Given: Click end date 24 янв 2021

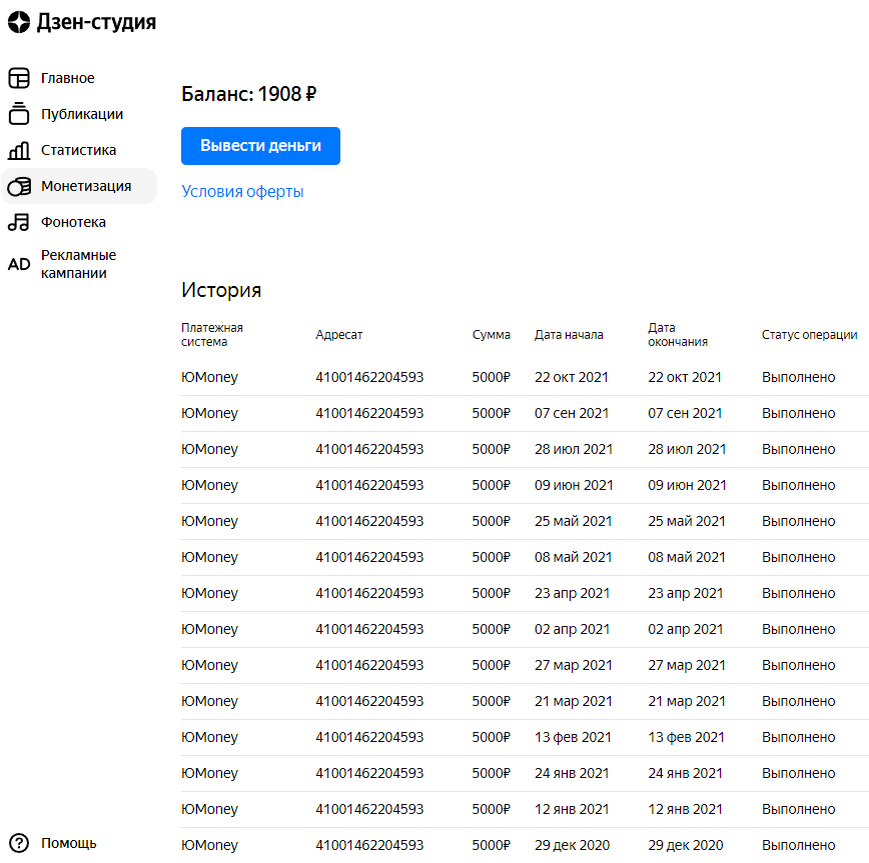Looking at the screenshot, I should [x=685, y=774].
